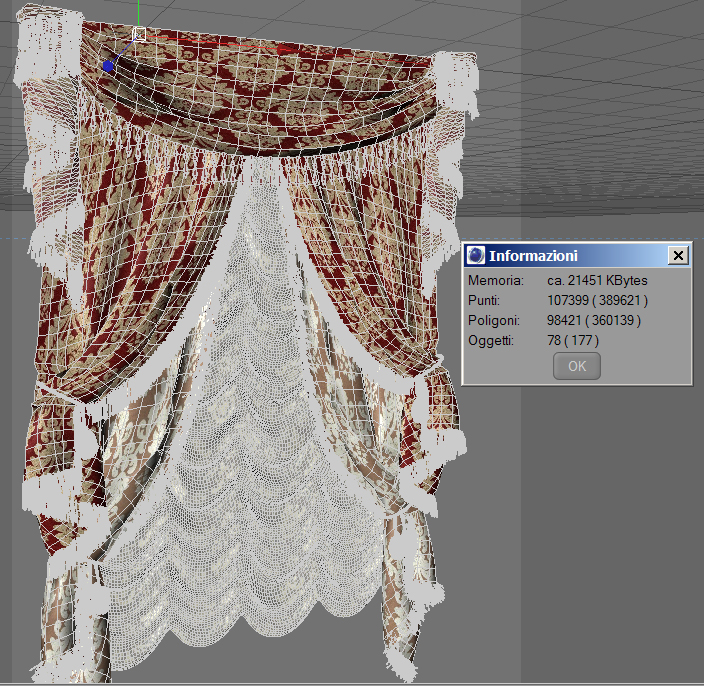Select the right red drape panel
The image size is (704, 686).
(x=359, y=269)
